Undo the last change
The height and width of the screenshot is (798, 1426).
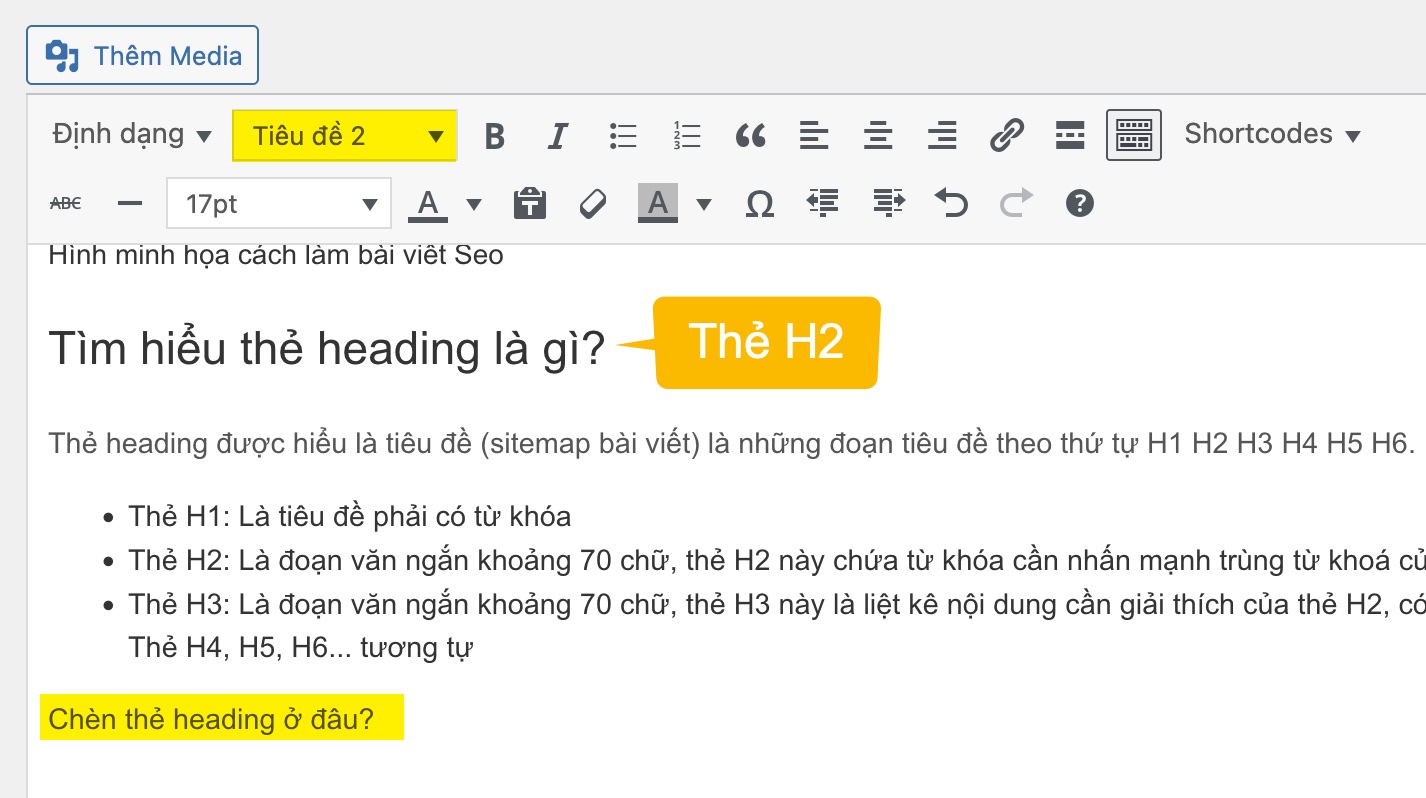tap(951, 204)
